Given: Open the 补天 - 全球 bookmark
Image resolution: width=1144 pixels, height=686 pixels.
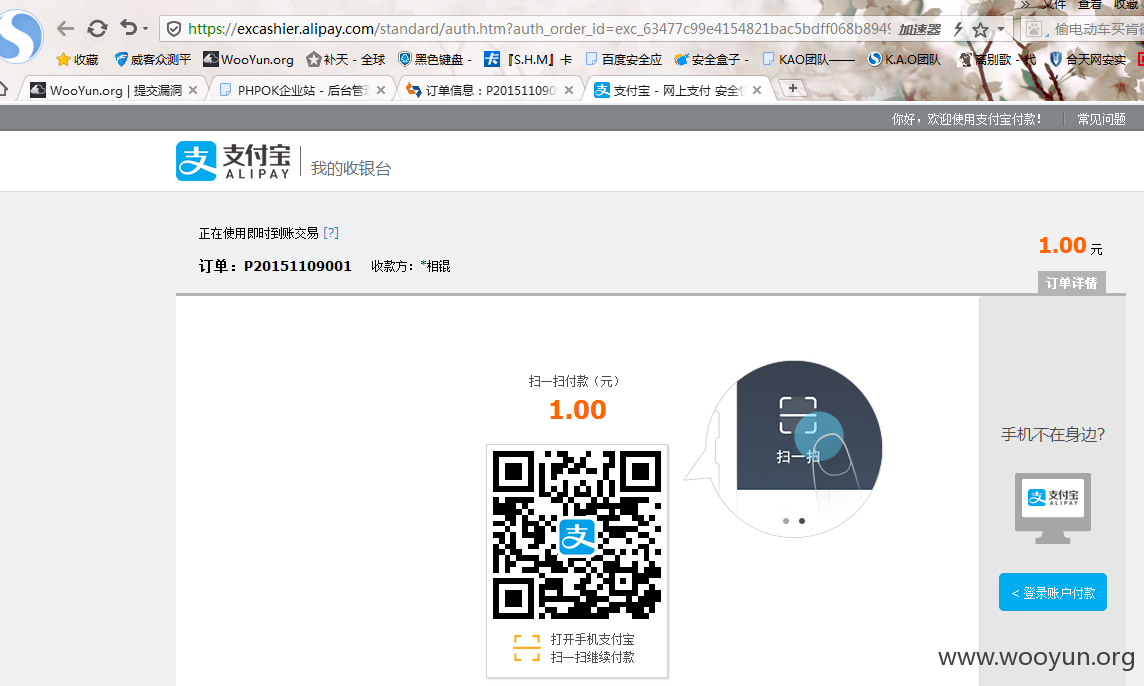Looking at the screenshot, I should (346, 59).
